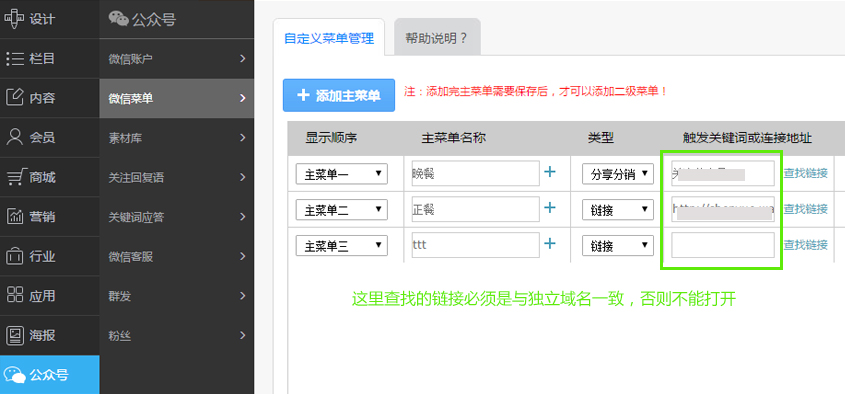The image size is (845, 394).
Task: Expand the 微信客服 submenu arrow
Action: pos(243,256)
